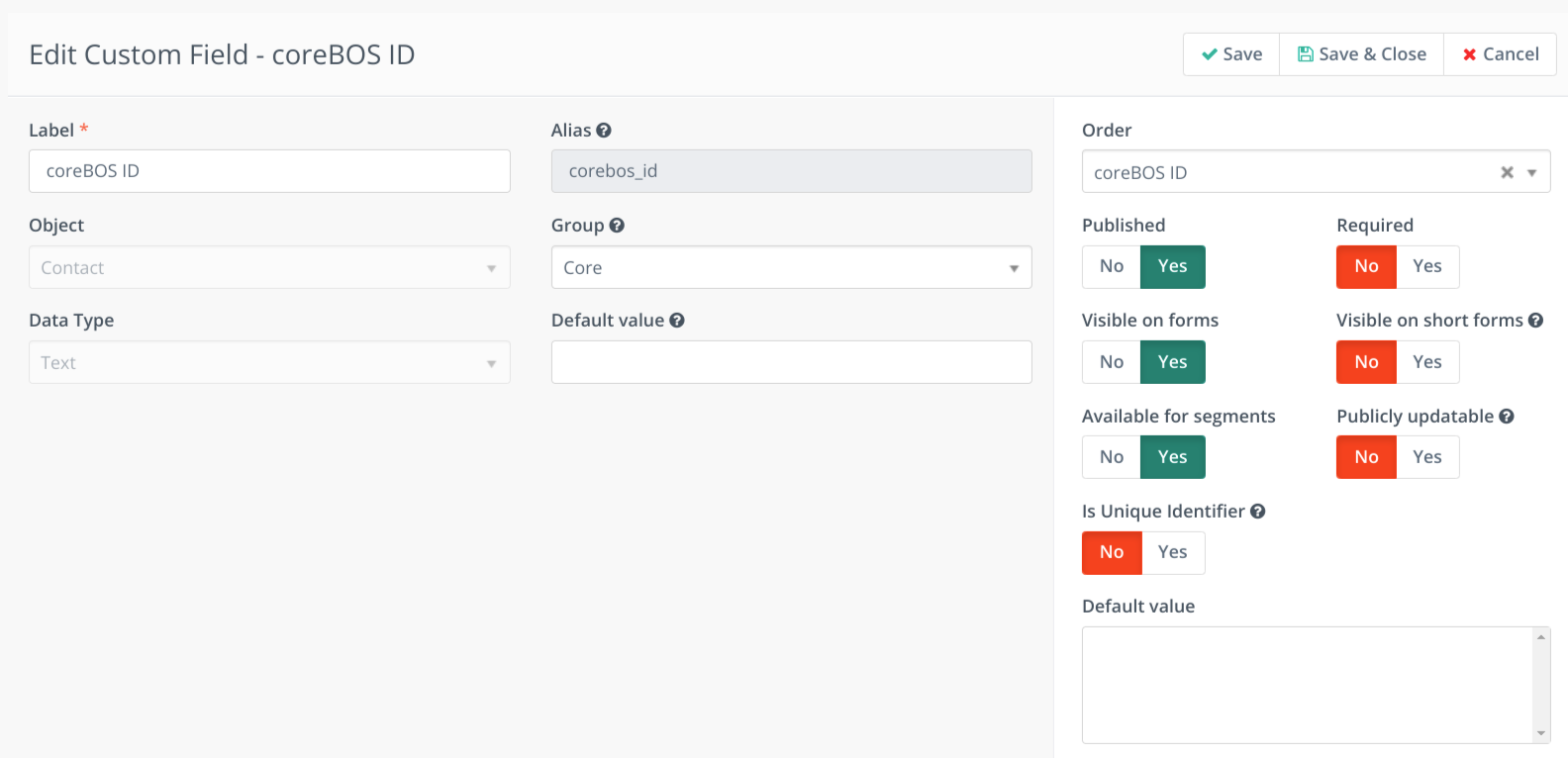Click Save & Close button
The width and height of the screenshot is (1568, 758).
pos(1361,54)
